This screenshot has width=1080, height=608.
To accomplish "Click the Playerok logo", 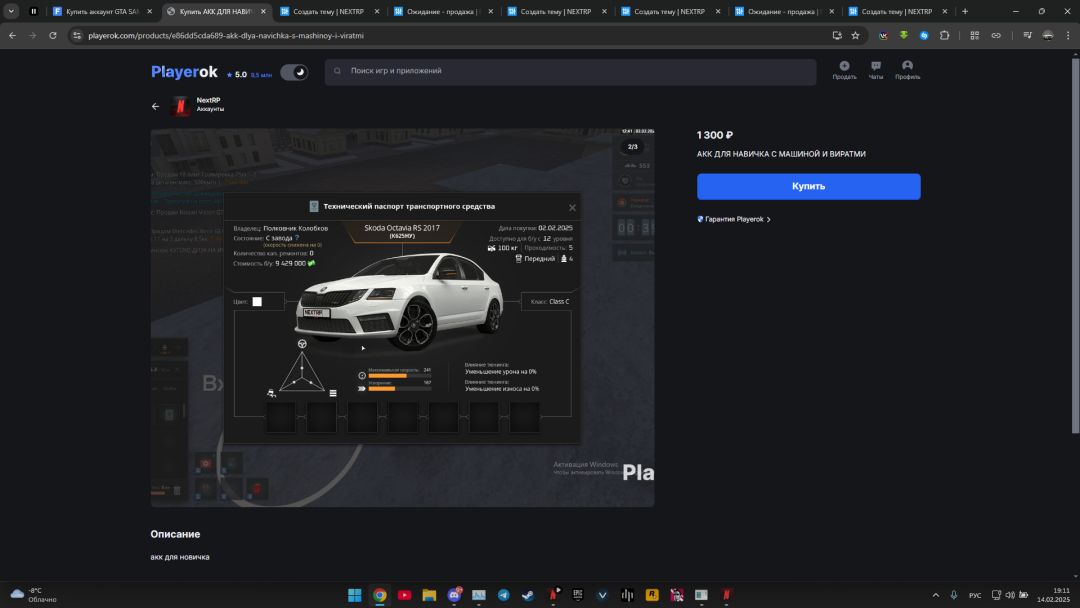I will click(x=184, y=72).
